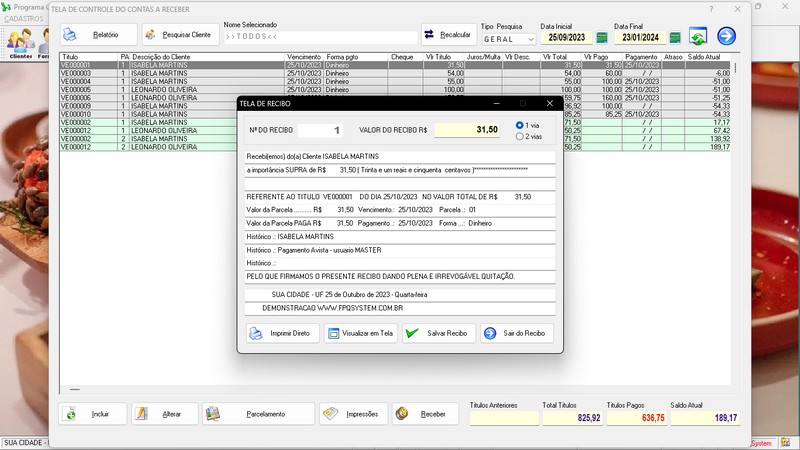Click the Clientes icon in the main toolbar

[20, 42]
